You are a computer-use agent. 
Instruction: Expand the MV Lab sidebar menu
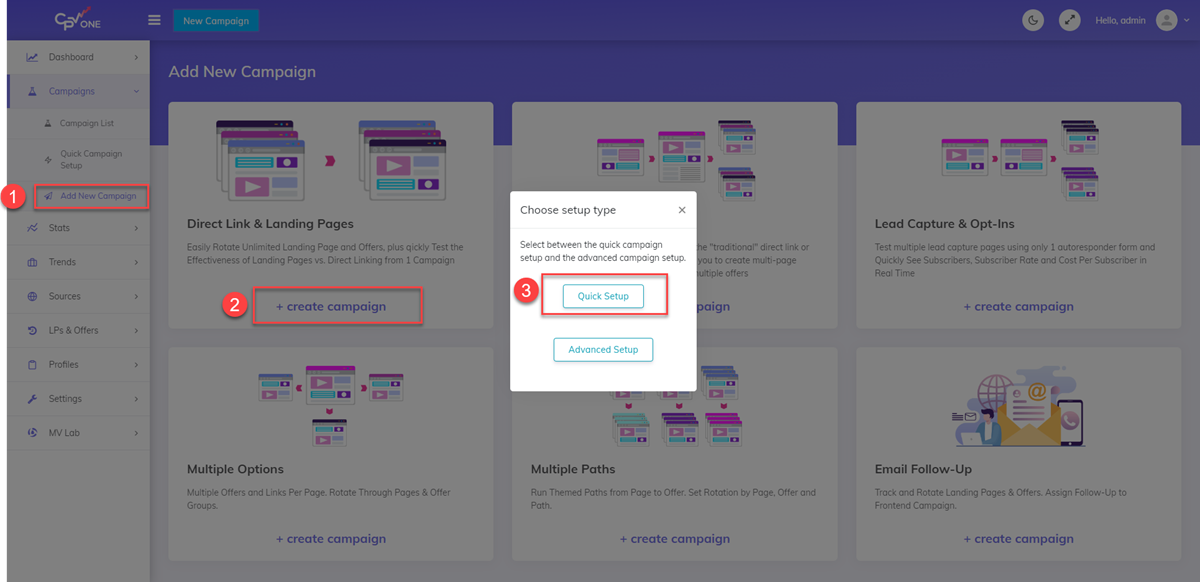[x=78, y=432]
